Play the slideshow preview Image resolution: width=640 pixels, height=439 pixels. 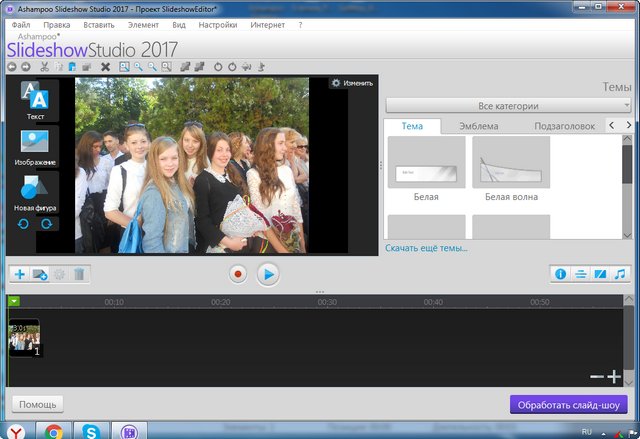tap(268, 274)
